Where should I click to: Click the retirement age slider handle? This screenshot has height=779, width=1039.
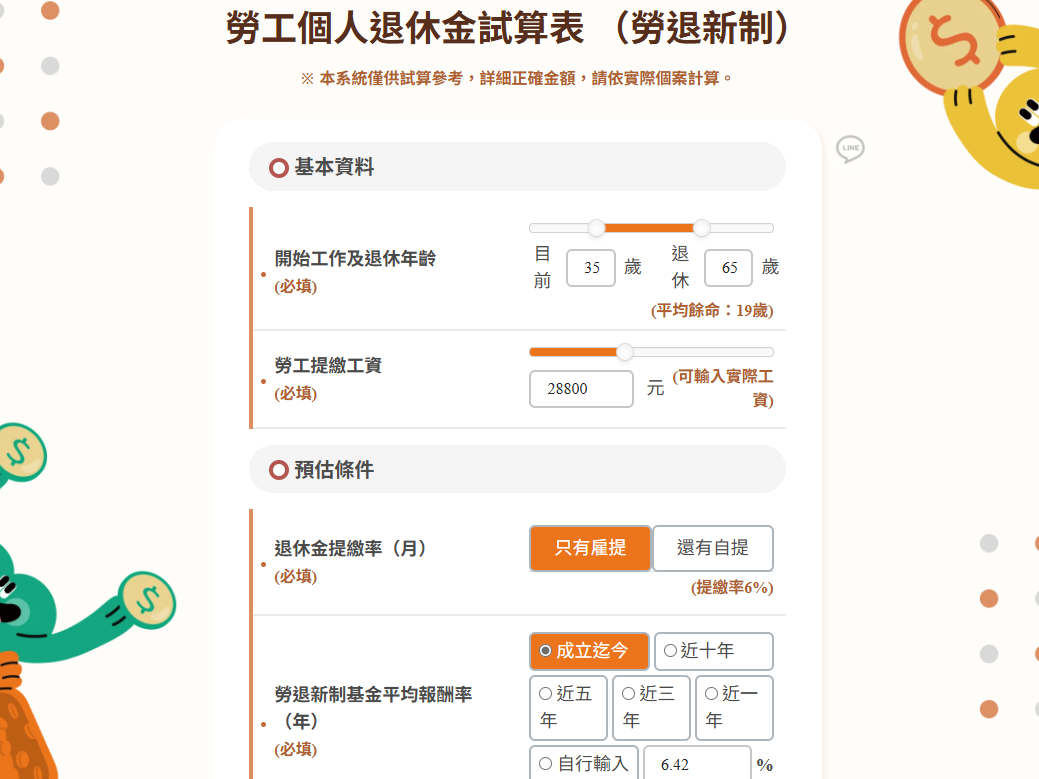[x=701, y=228]
